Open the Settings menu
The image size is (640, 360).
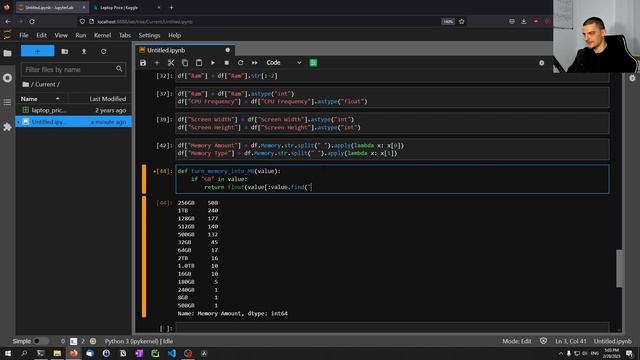coord(149,36)
